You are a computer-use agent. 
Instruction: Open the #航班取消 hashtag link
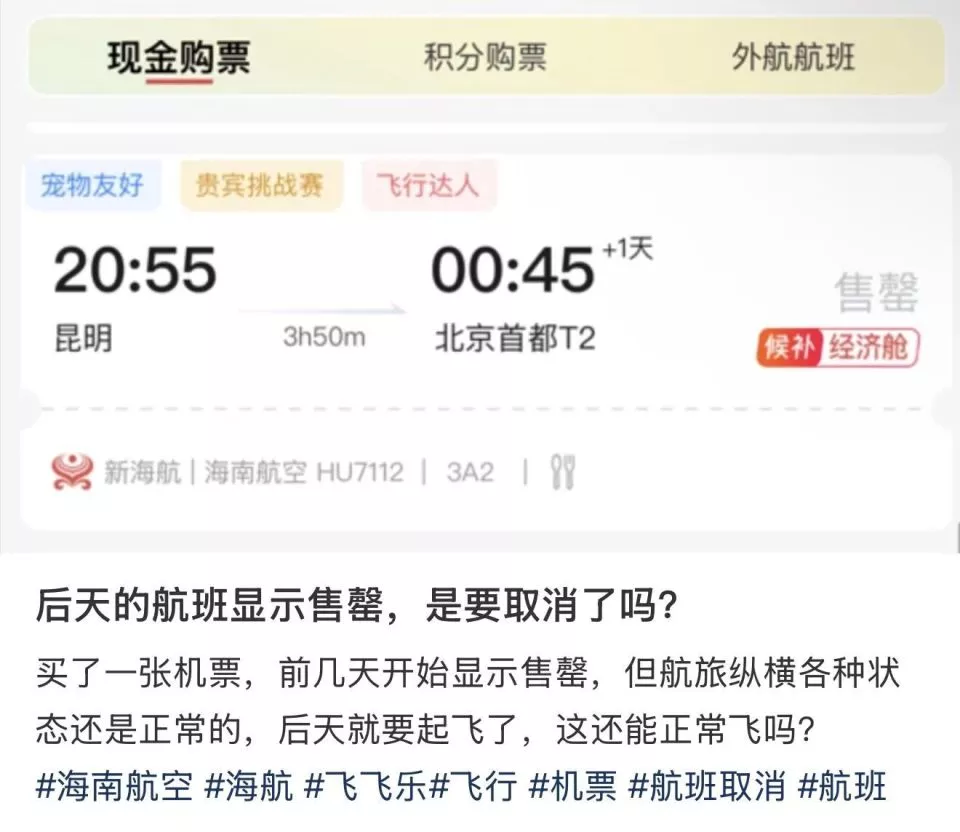(707, 787)
